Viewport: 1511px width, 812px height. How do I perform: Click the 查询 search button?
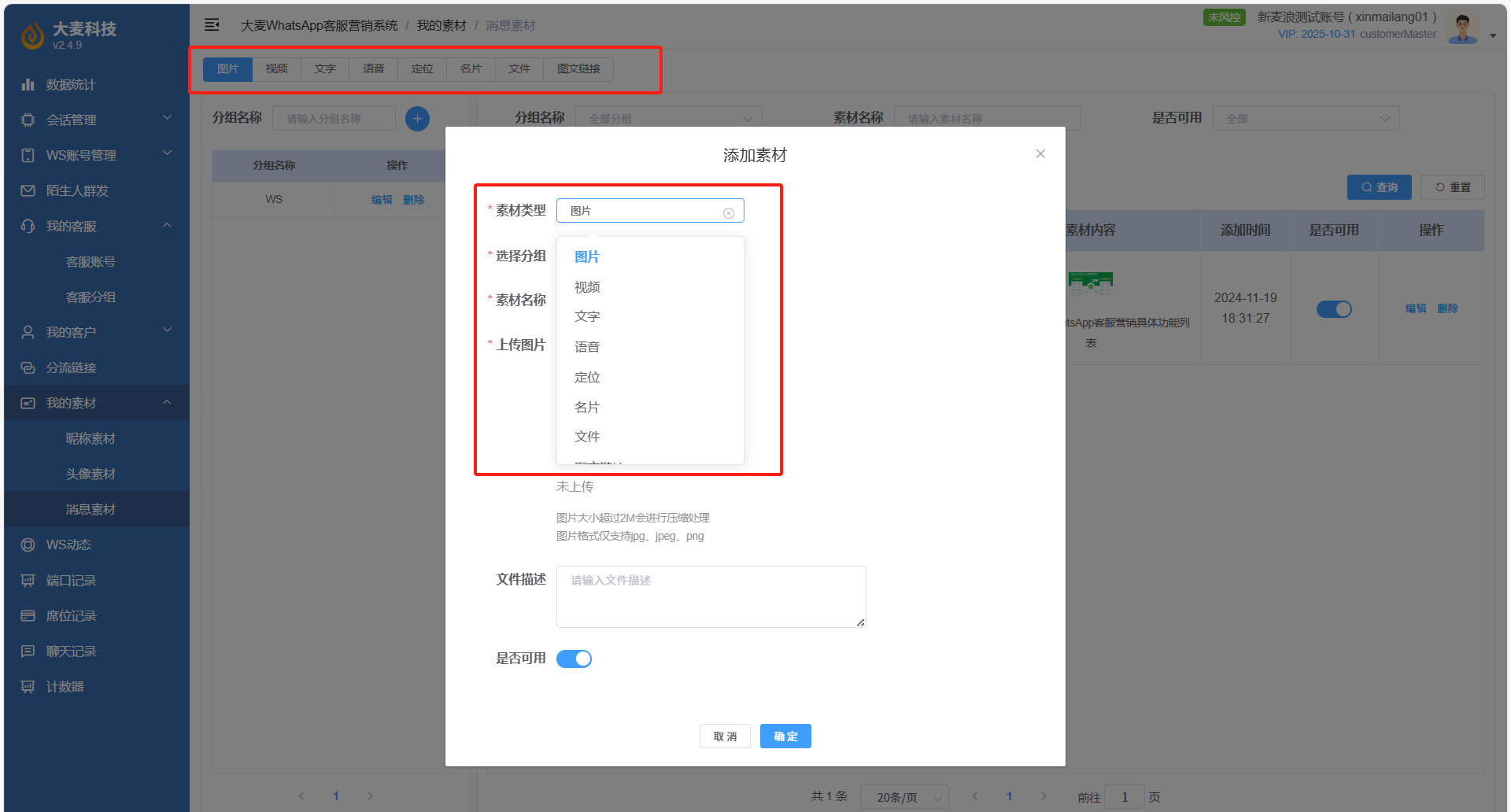pyautogui.click(x=1380, y=187)
